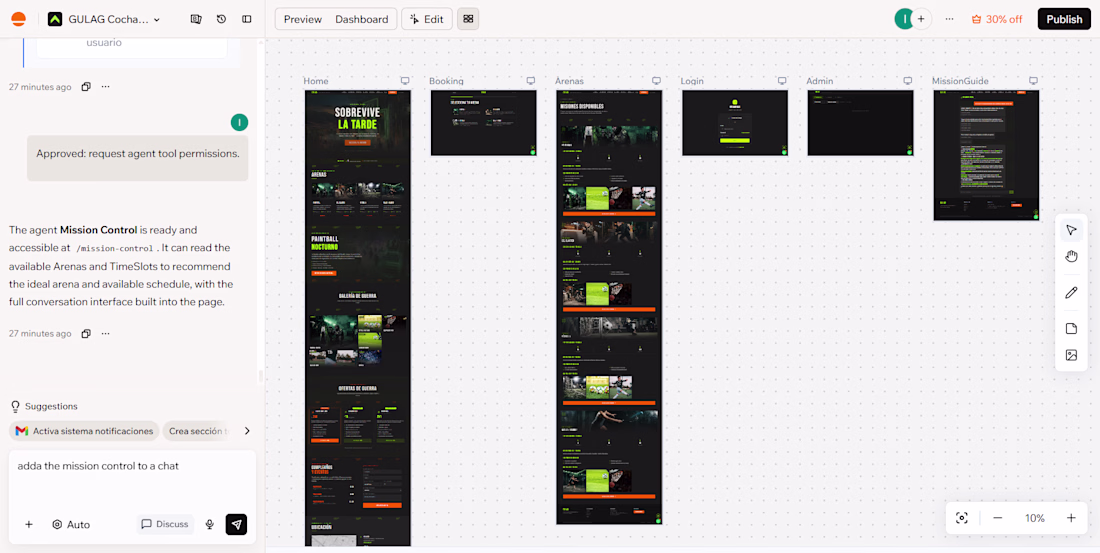Copy the message above Approved request

(86, 87)
